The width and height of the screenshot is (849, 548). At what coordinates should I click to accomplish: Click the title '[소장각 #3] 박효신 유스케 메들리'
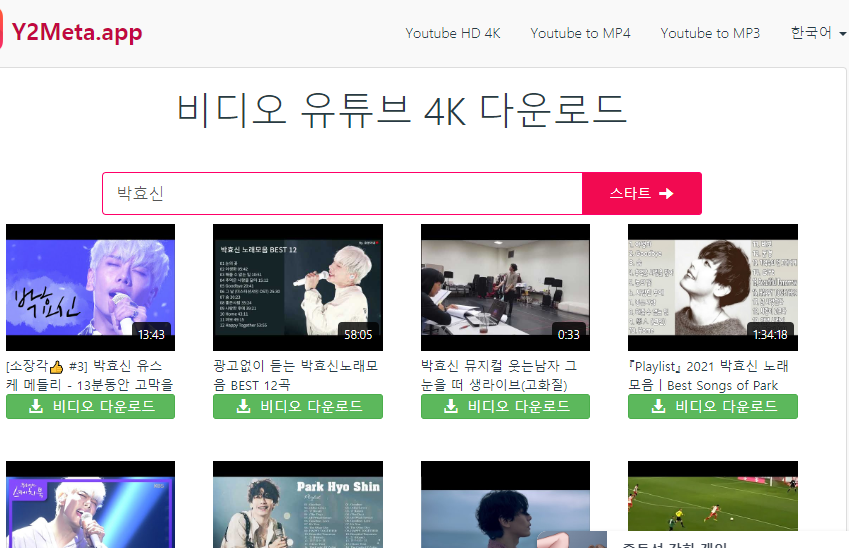click(x=90, y=375)
